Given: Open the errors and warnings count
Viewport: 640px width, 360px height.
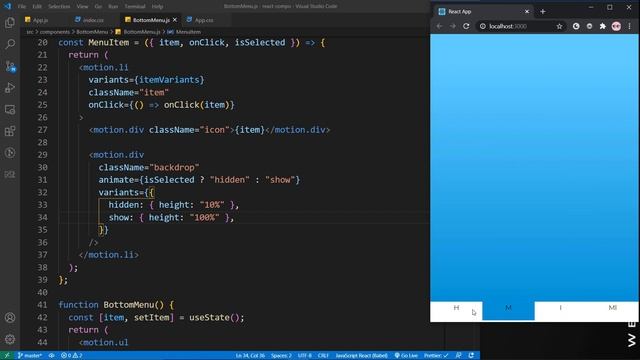Looking at the screenshot, I should 71,356.
